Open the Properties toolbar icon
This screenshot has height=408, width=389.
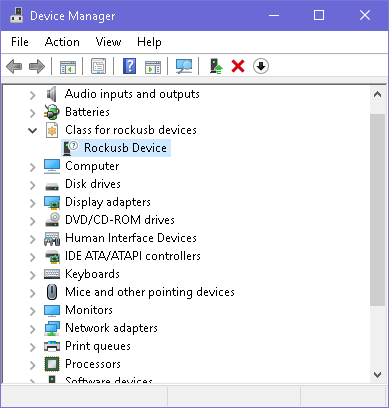[99, 66]
